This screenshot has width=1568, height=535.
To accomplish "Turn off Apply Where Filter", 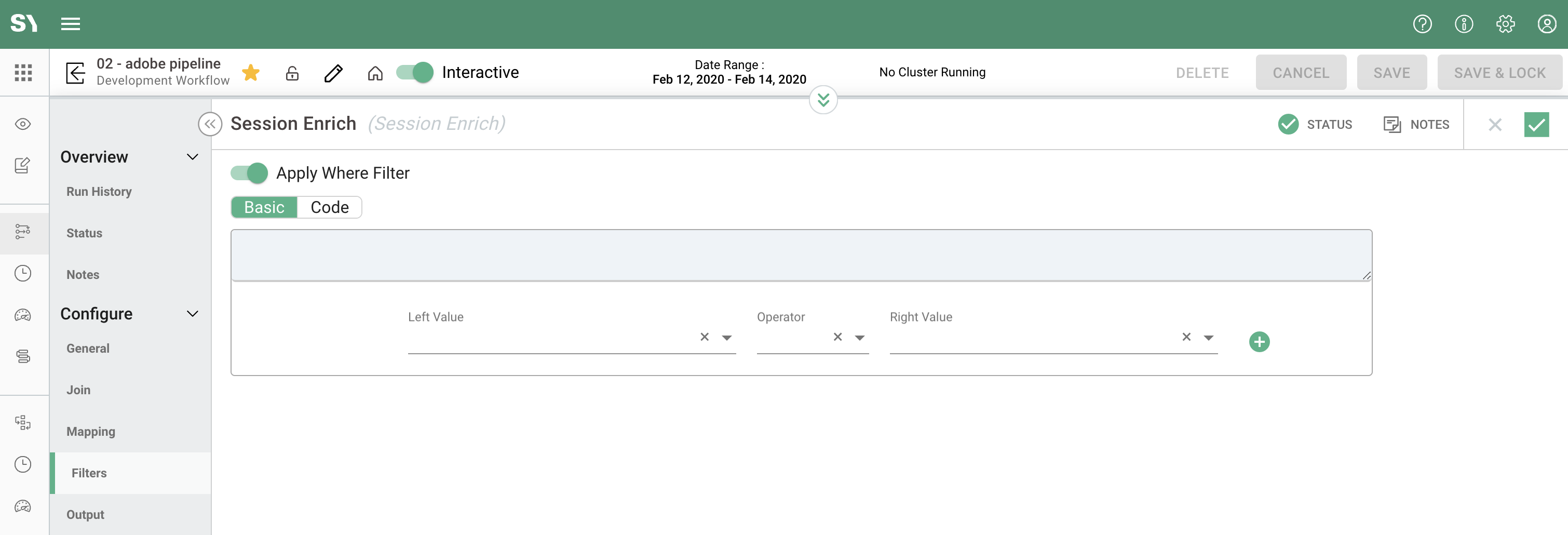I will tap(248, 173).
